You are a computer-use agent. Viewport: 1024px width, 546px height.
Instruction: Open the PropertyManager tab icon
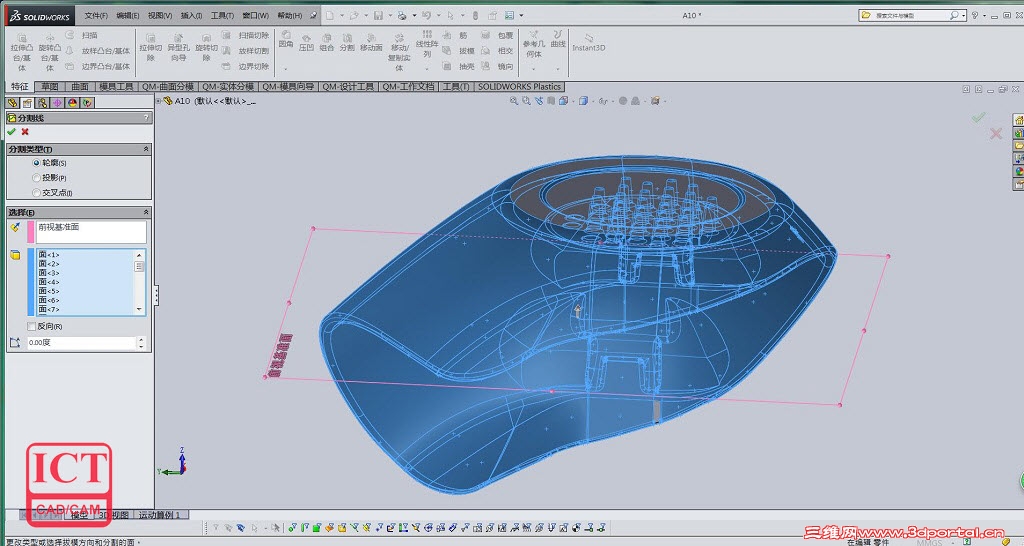27,102
